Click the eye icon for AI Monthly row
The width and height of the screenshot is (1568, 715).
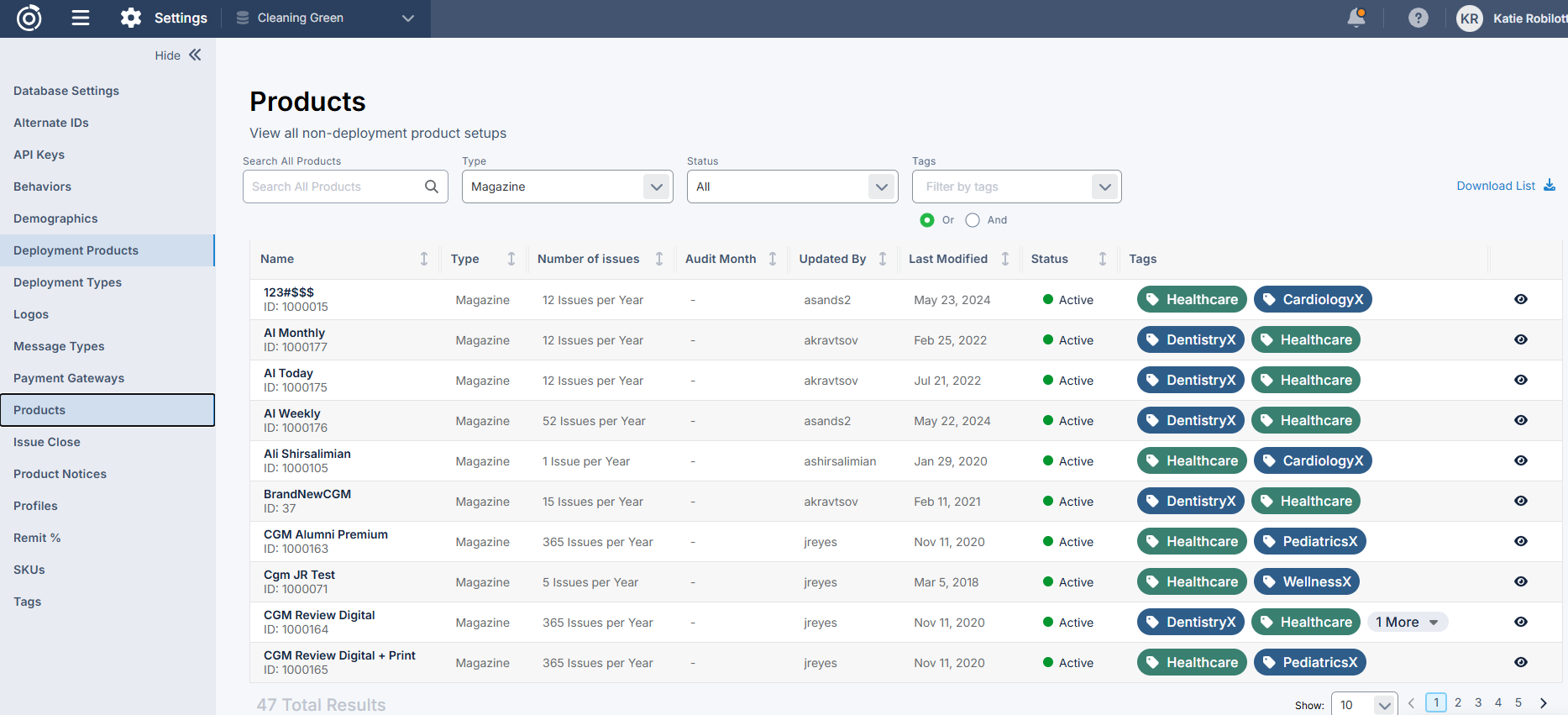pos(1520,339)
